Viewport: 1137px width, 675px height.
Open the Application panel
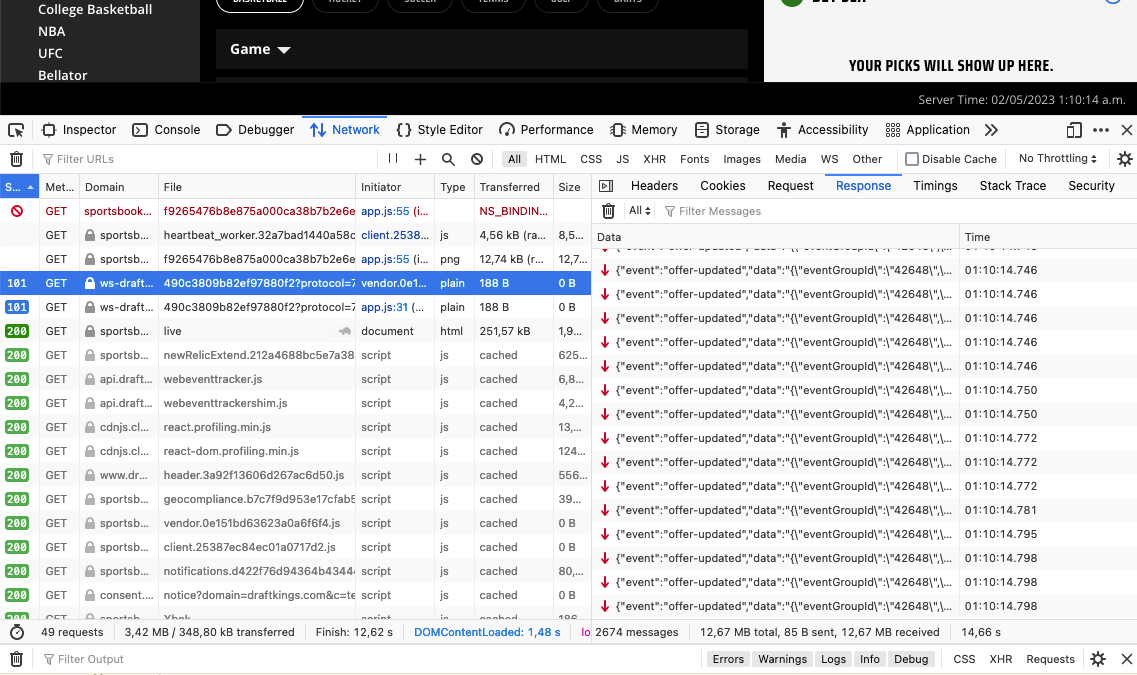coord(927,130)
